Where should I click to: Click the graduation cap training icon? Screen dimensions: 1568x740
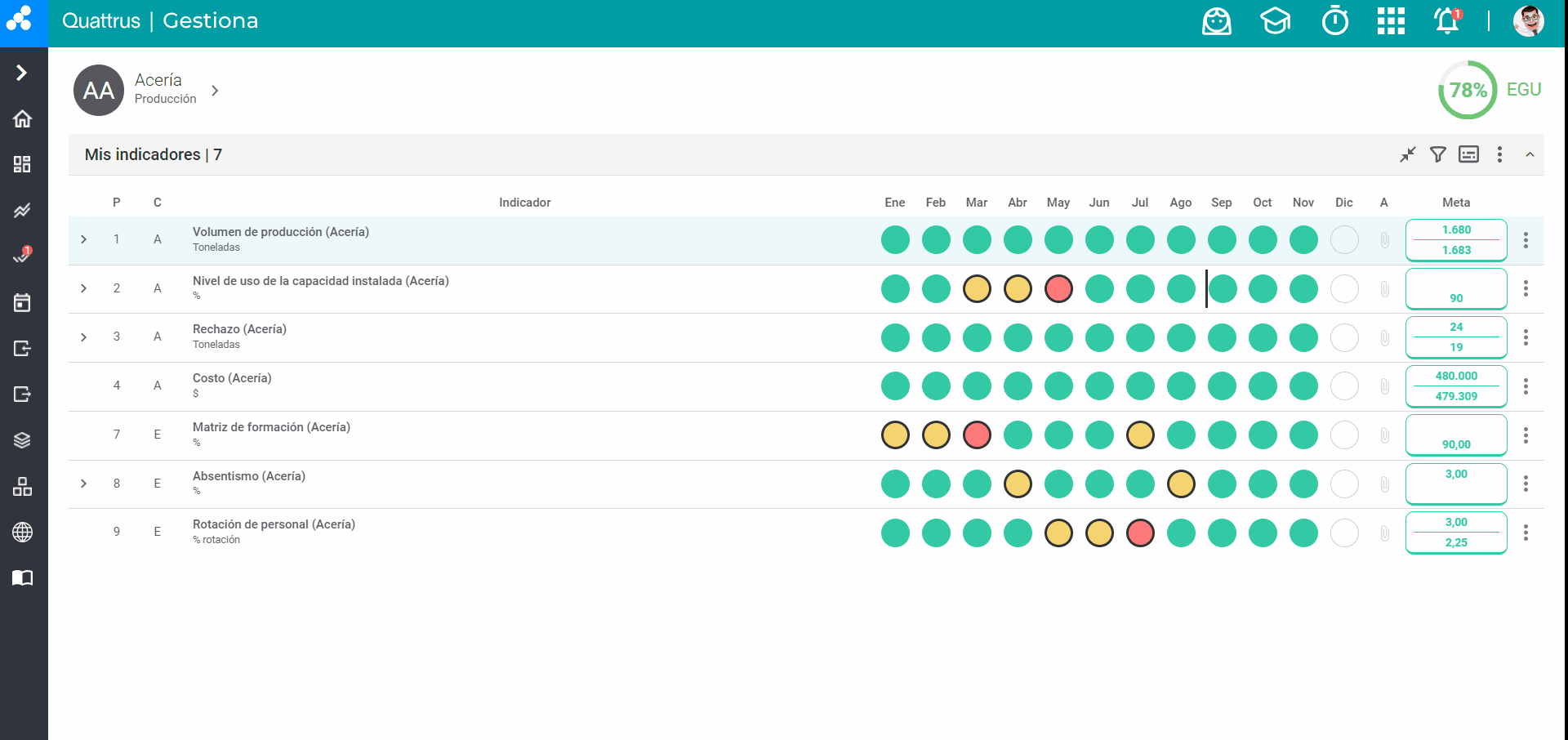[1275, 21]
